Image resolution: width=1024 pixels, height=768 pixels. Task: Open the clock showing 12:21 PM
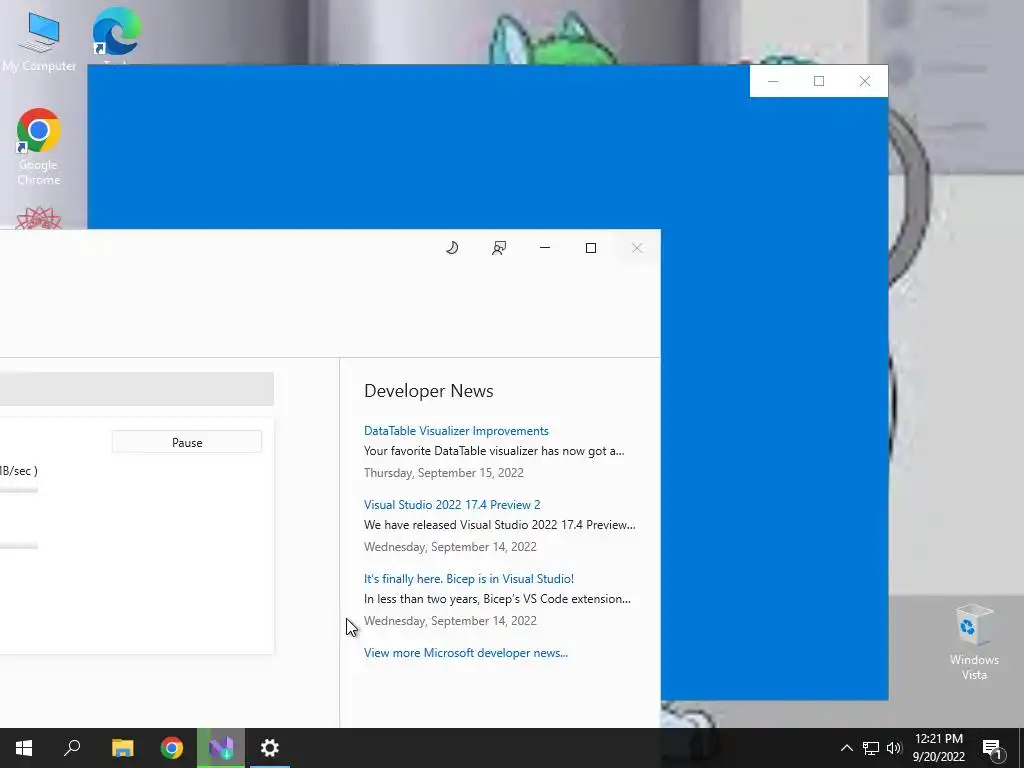click(x=938, y=748)
